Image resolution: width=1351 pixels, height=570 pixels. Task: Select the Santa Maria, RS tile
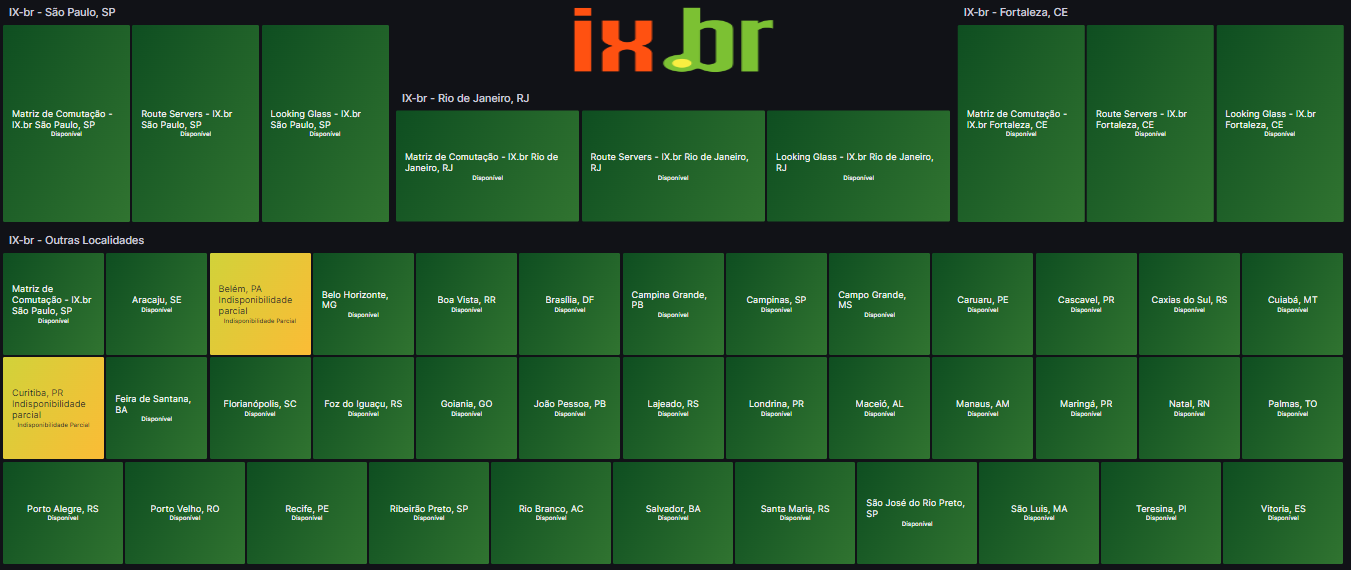pyautogui.click(x=795, y=513)
